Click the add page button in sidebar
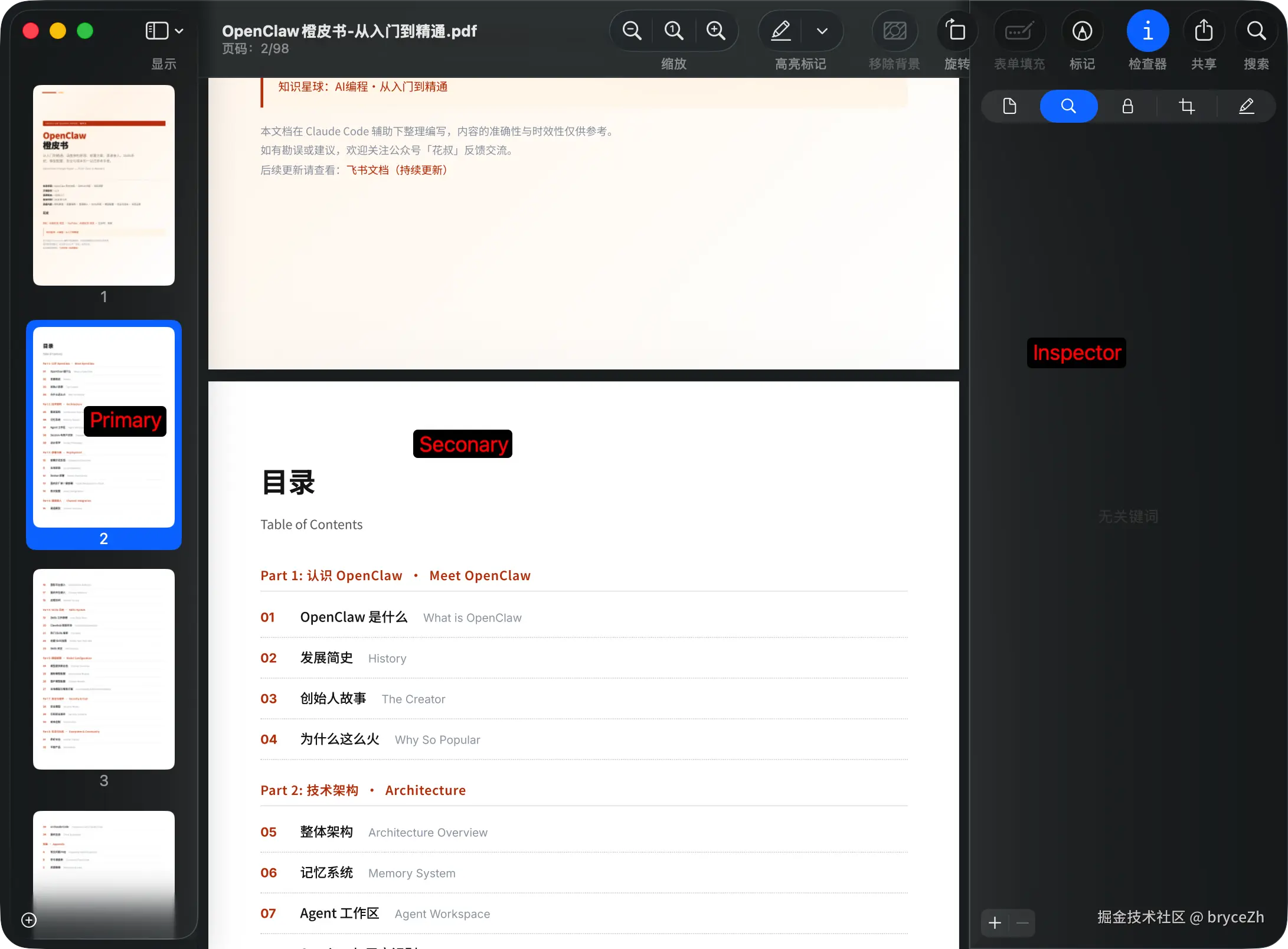The width and height of the screenshot is (1288, 949). point(29,920)
